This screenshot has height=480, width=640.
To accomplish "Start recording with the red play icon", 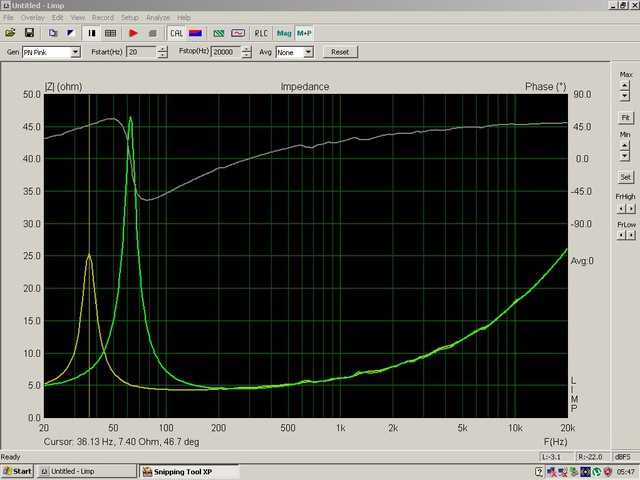I will click(x=133, y=33).
